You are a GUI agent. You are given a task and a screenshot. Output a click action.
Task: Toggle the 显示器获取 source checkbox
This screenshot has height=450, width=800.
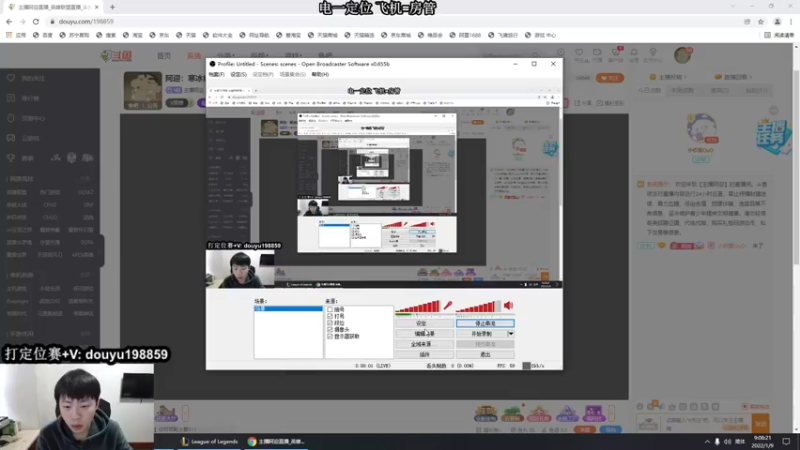tap(330, 336)
